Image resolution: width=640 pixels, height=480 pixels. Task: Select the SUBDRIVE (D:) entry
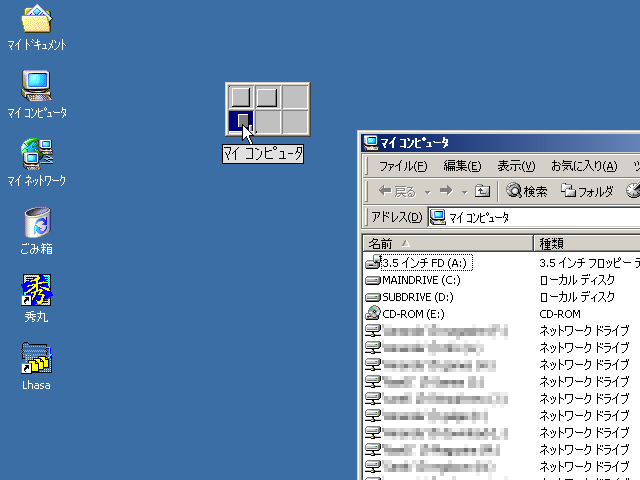418,297
